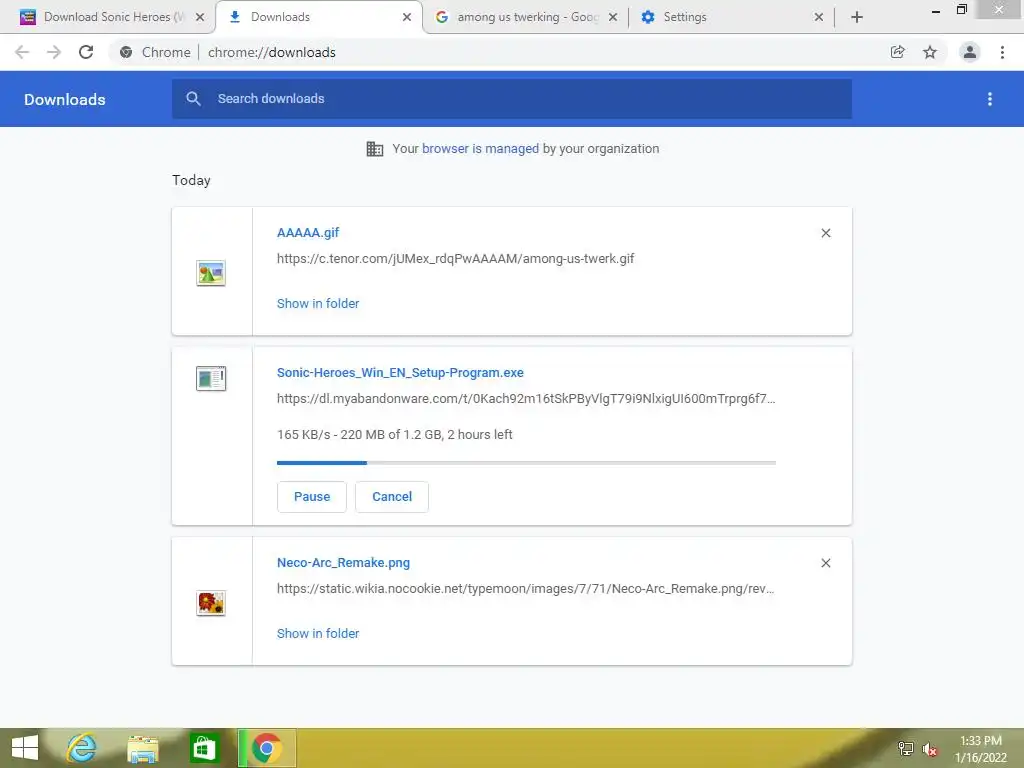Viewport: 1024px width, 768px height.
Task: Open the Chrome three-dot menu
Action: click(1002, 52)
